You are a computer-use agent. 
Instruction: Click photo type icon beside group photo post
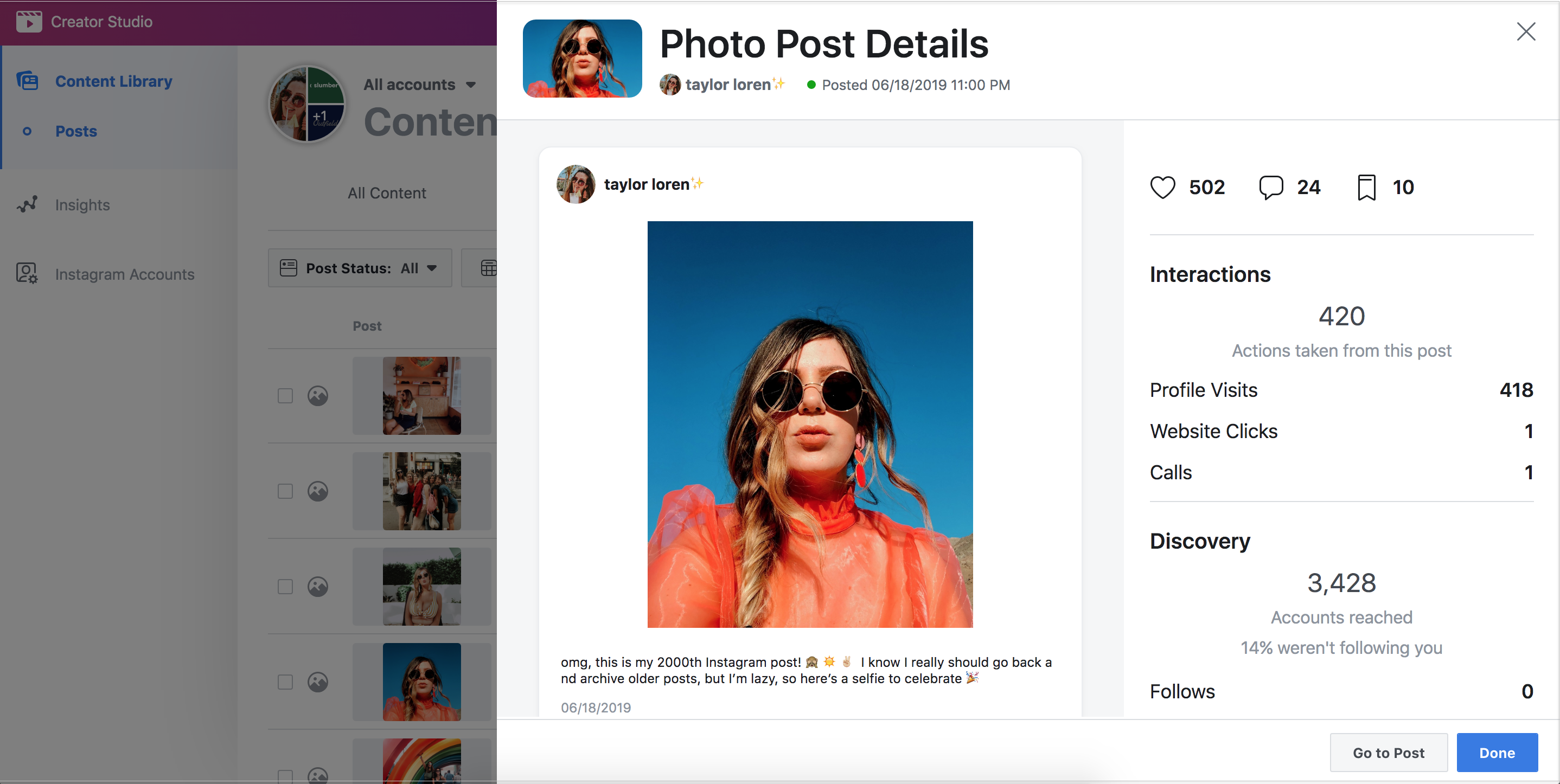(317, 491)
